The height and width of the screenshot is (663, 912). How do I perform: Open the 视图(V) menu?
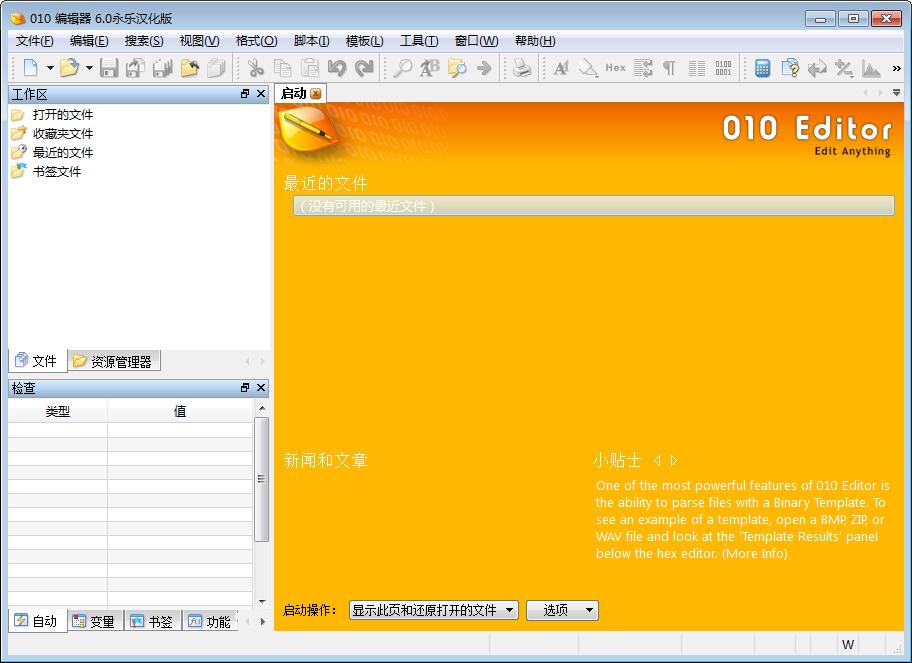pyautogui.click(x=200, y=41)
